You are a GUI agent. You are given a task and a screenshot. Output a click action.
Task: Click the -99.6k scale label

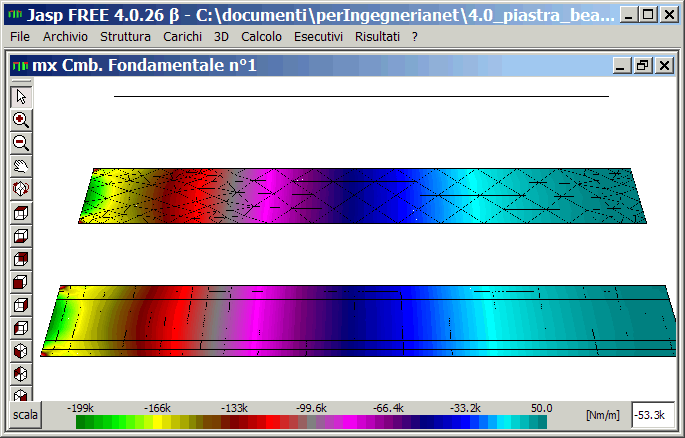coord(311,408)
